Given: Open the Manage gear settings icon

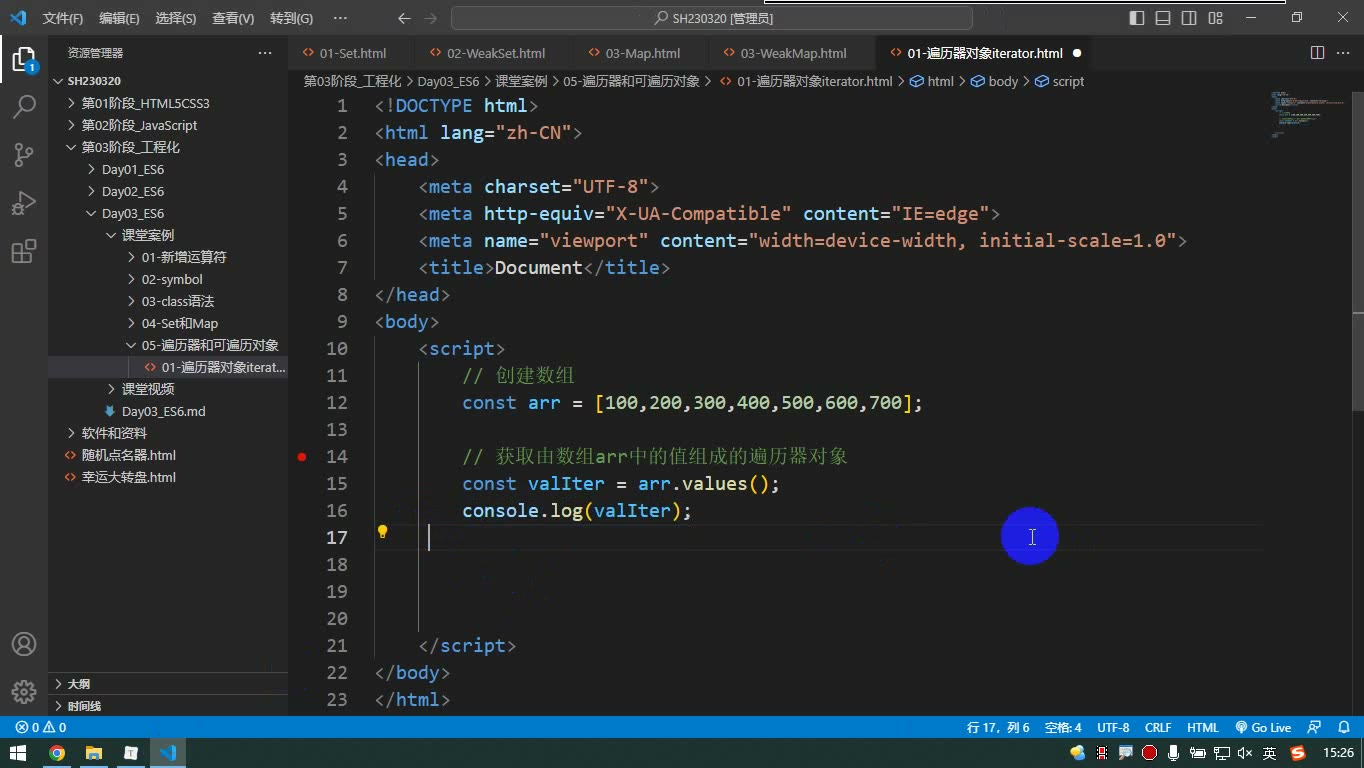Looking at the screenshot, I should pyautogui.click(x=24, y=691).
